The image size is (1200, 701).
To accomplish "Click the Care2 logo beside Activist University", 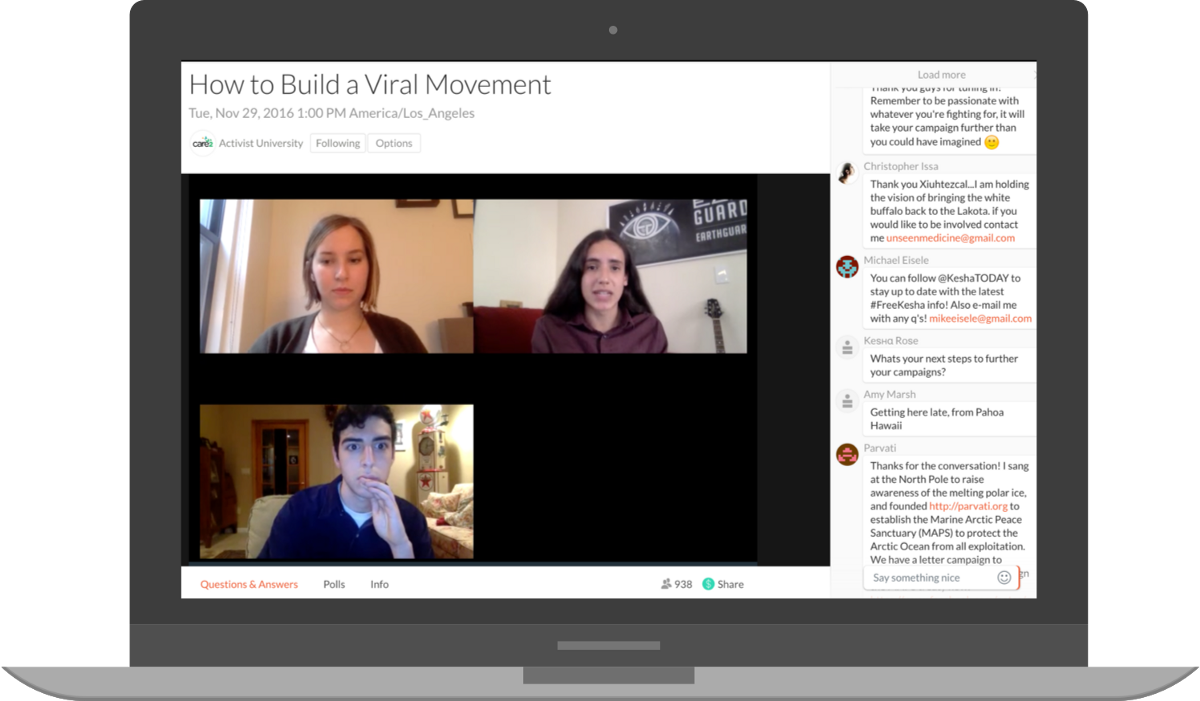I will 202,143.
